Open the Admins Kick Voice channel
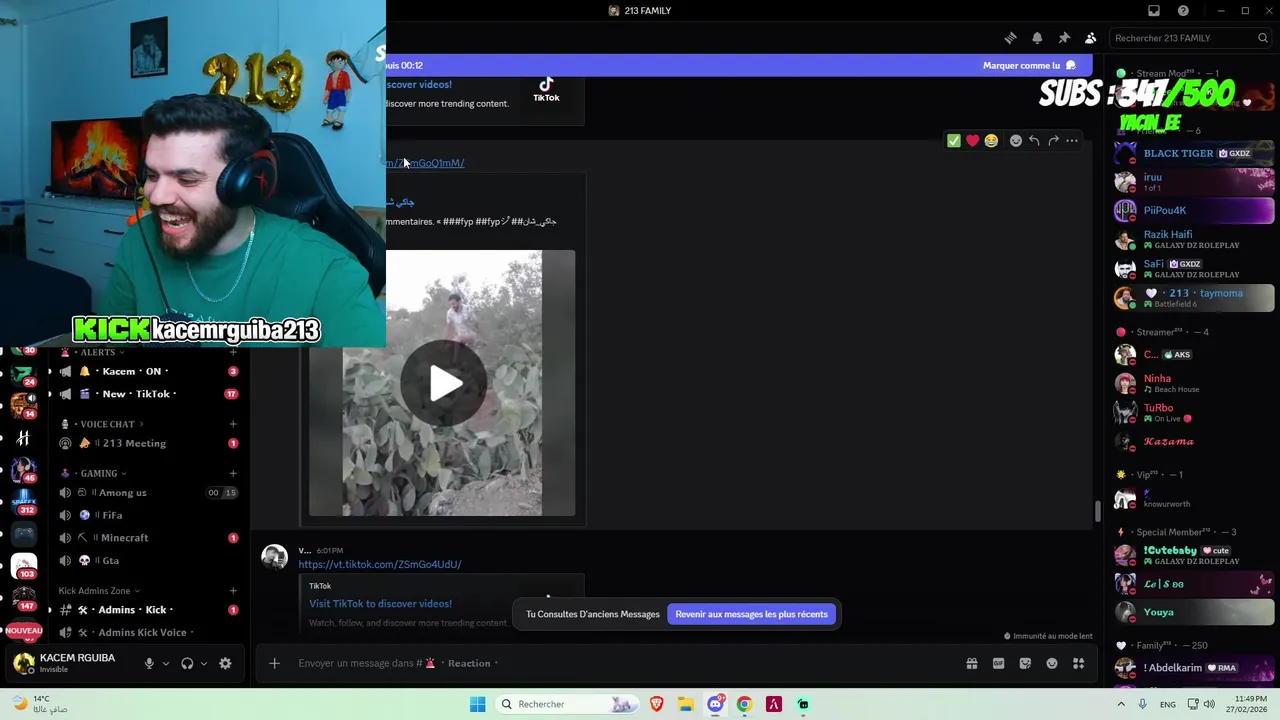 [x=148, y=633]
